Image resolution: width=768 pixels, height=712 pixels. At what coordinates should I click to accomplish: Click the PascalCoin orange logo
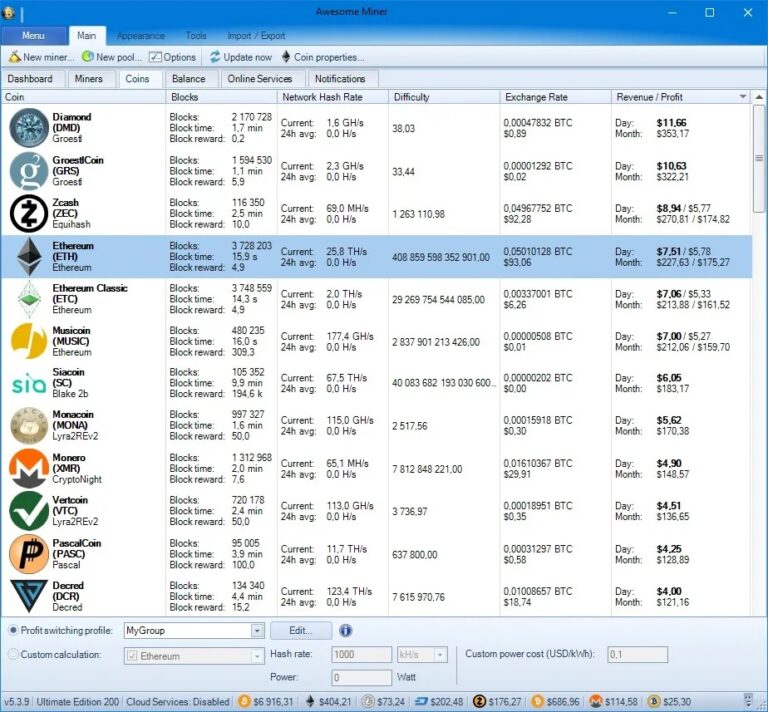click(29, 554)
